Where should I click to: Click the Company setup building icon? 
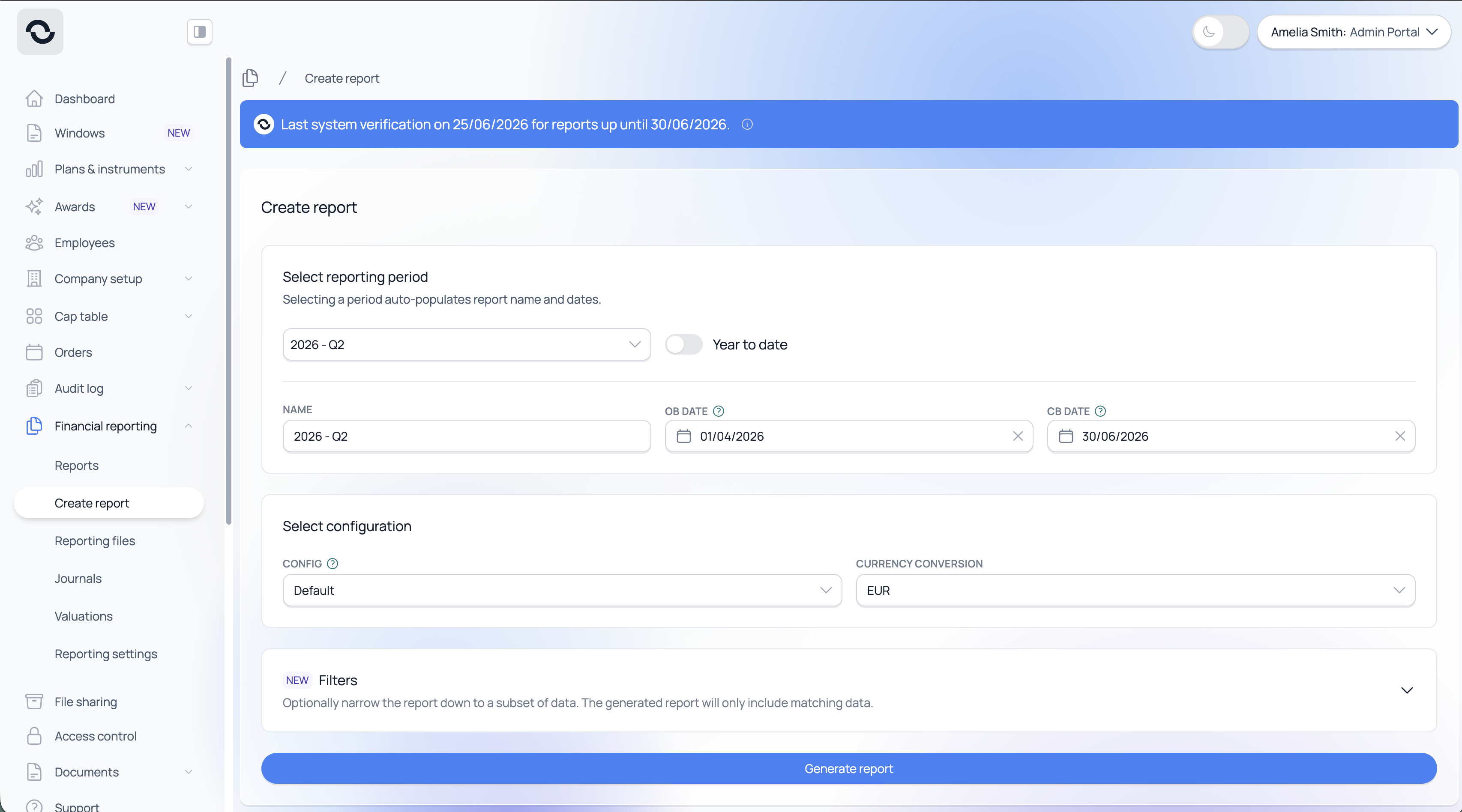click(x=34, y=279)
